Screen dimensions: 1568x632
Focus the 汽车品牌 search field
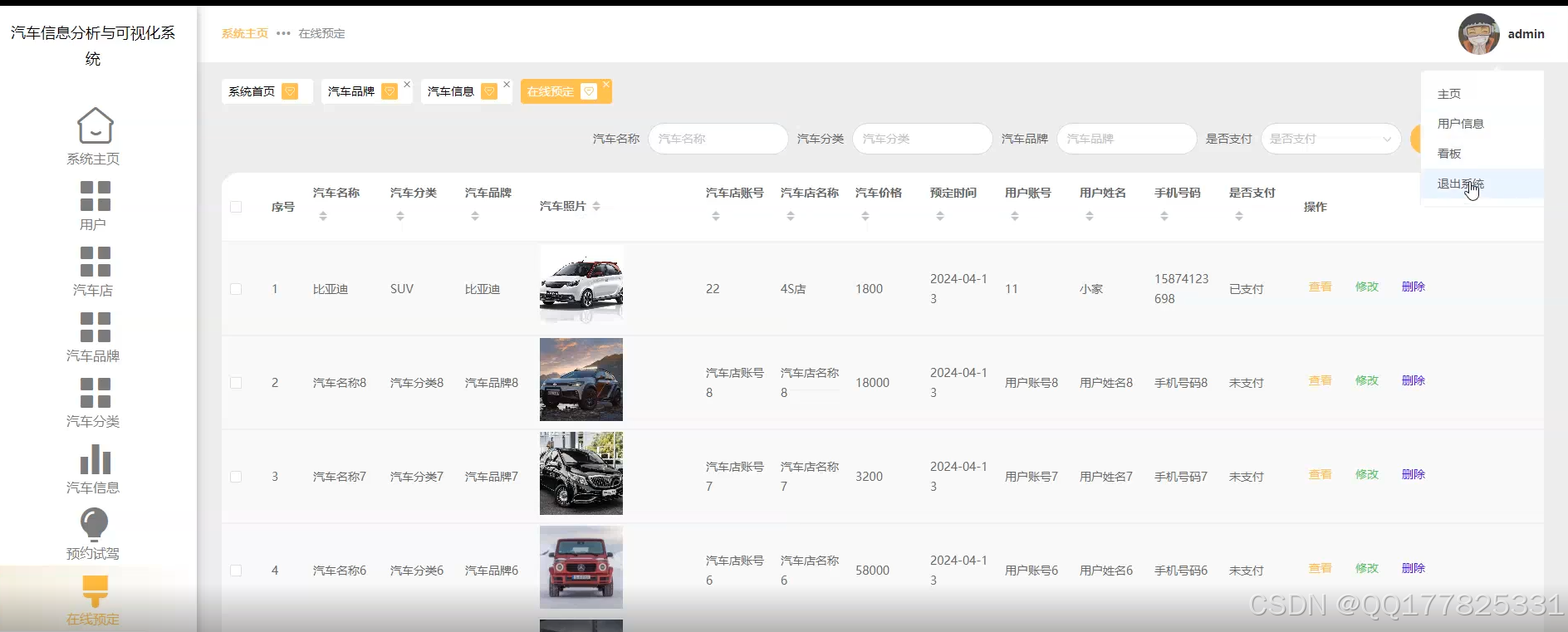coord(1126,139)
